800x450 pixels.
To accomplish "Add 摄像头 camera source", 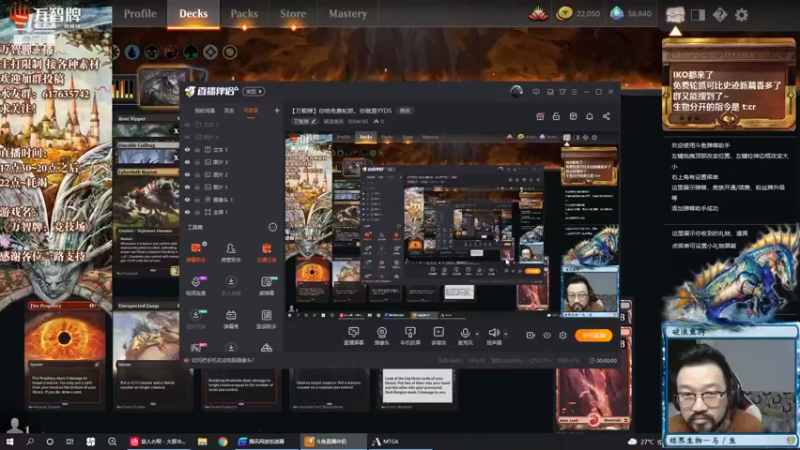I will (382, 336).
